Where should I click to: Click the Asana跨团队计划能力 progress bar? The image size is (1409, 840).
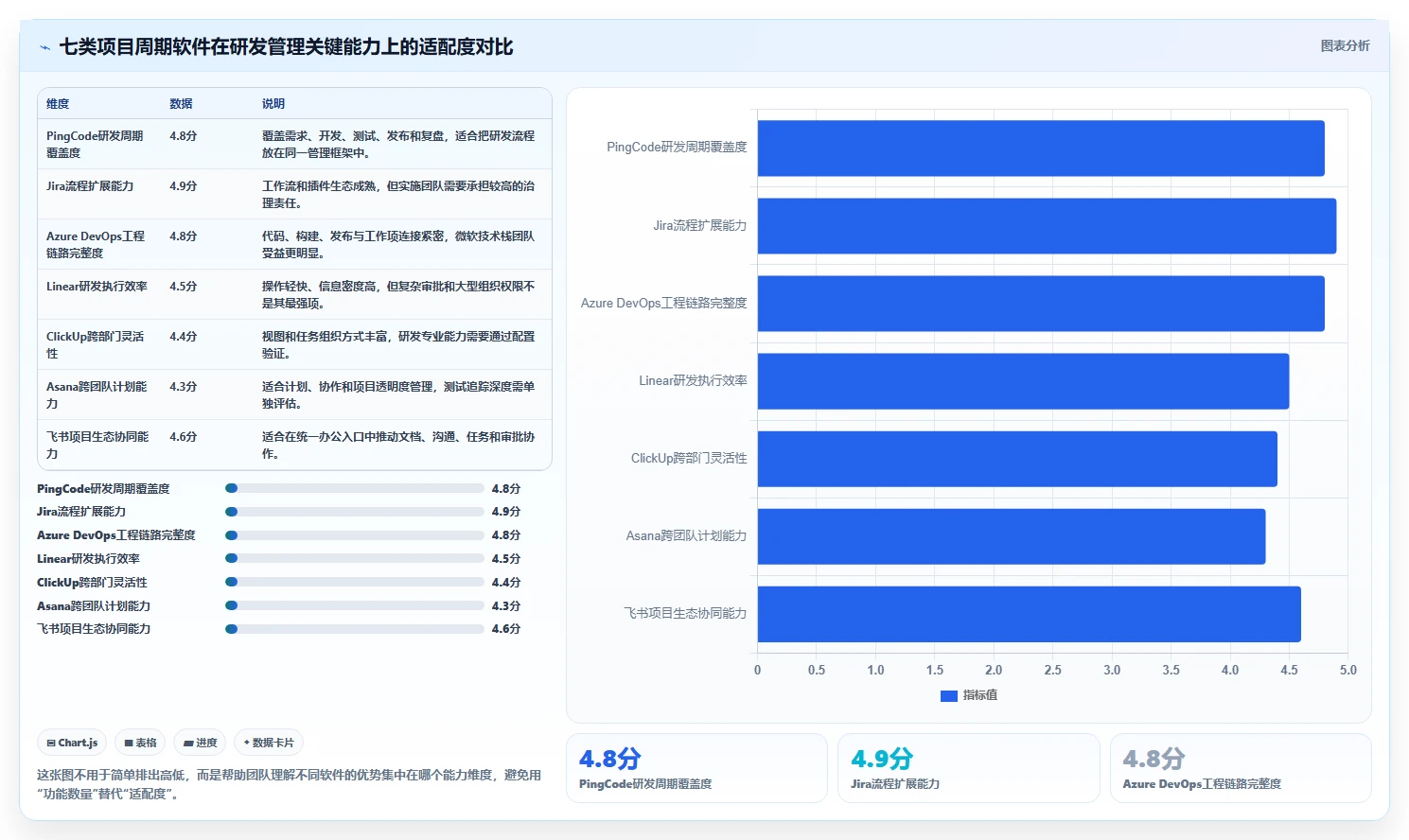tap(355, 605)
